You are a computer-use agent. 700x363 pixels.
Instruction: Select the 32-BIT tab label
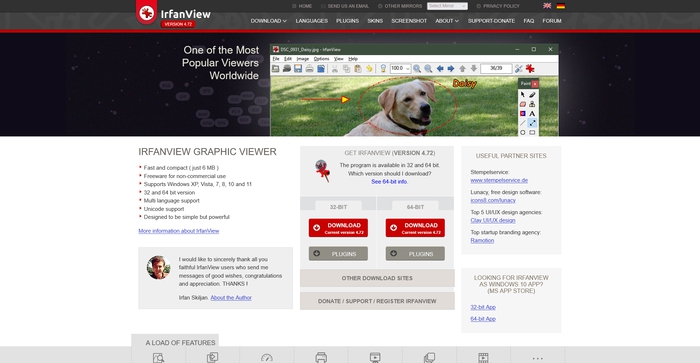(x=338, y=207)
